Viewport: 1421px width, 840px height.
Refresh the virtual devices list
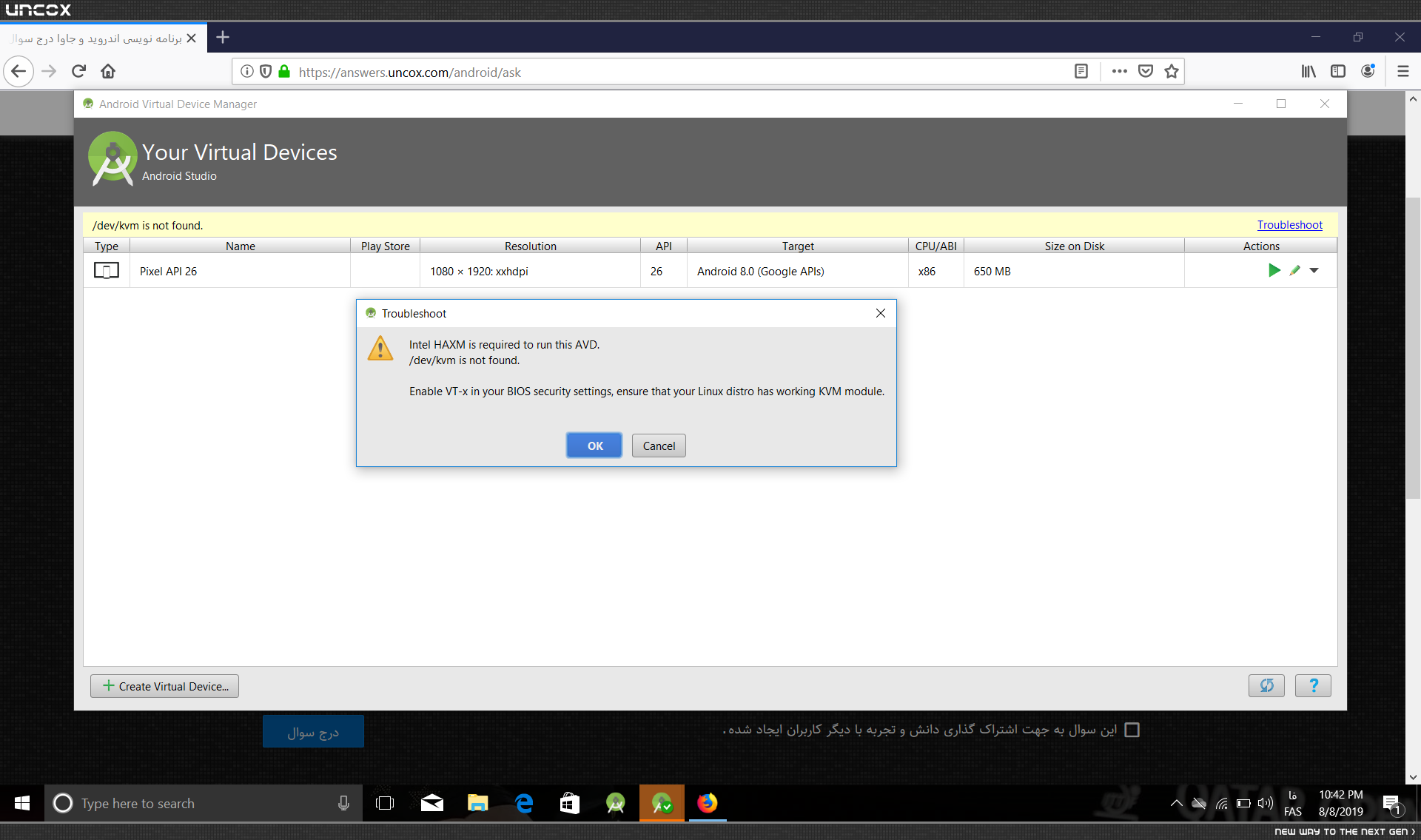[1266, 686]
